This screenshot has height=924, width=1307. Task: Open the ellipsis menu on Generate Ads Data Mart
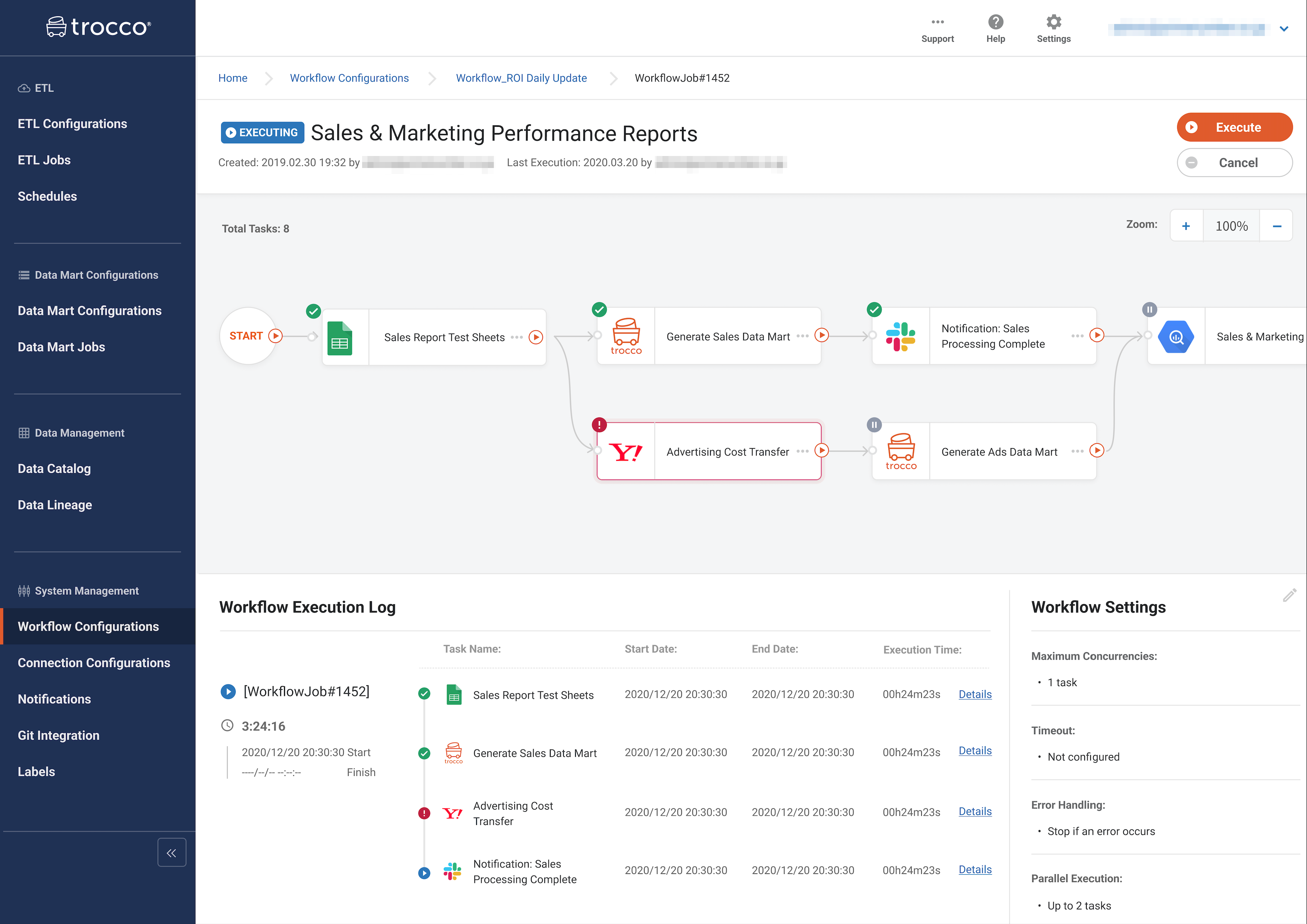(x=1077, y=451)
